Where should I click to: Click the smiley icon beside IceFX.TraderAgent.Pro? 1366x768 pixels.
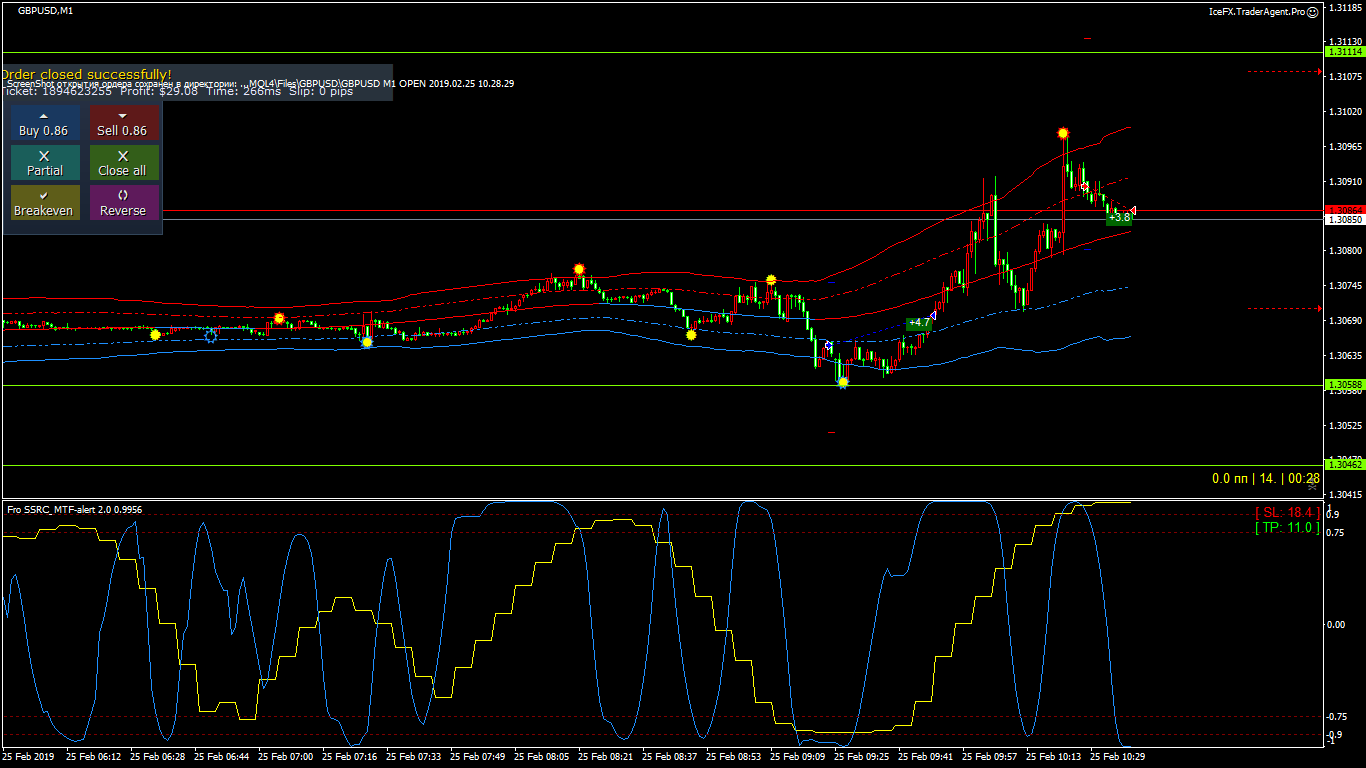(x=1313, y=12)
